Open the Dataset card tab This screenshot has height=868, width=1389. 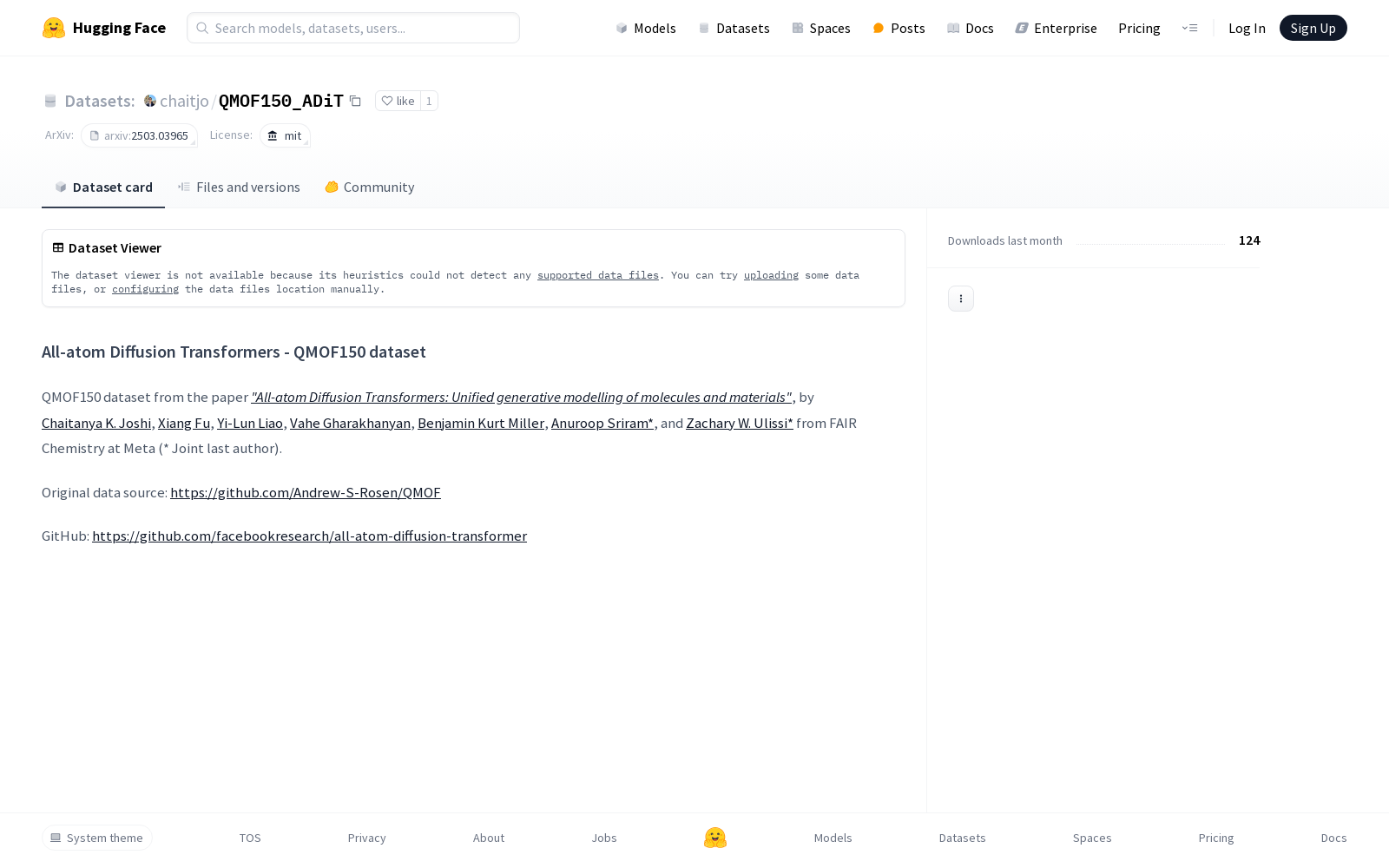tap(103, 187)
